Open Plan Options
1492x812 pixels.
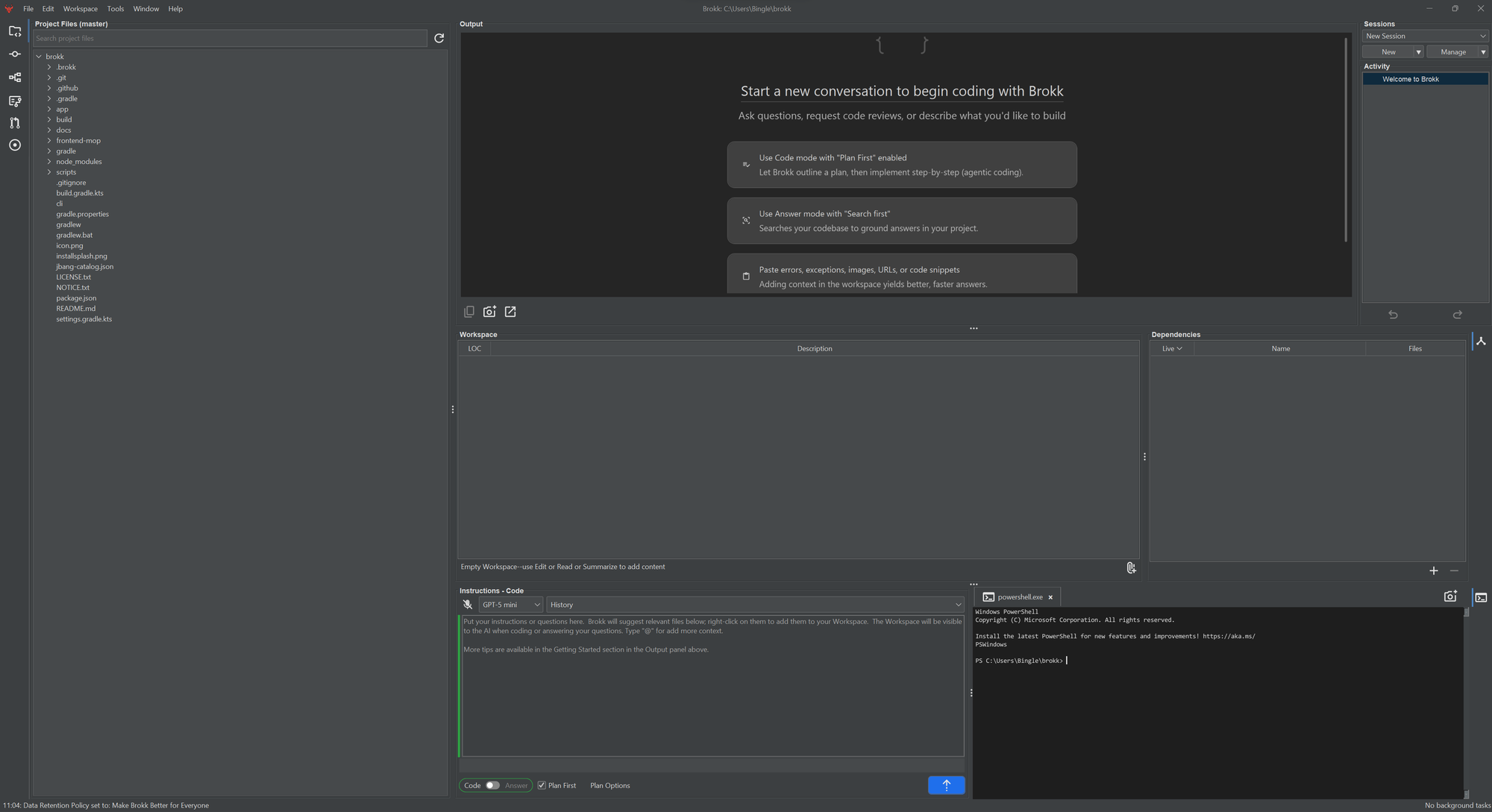(x=609, y=785)
